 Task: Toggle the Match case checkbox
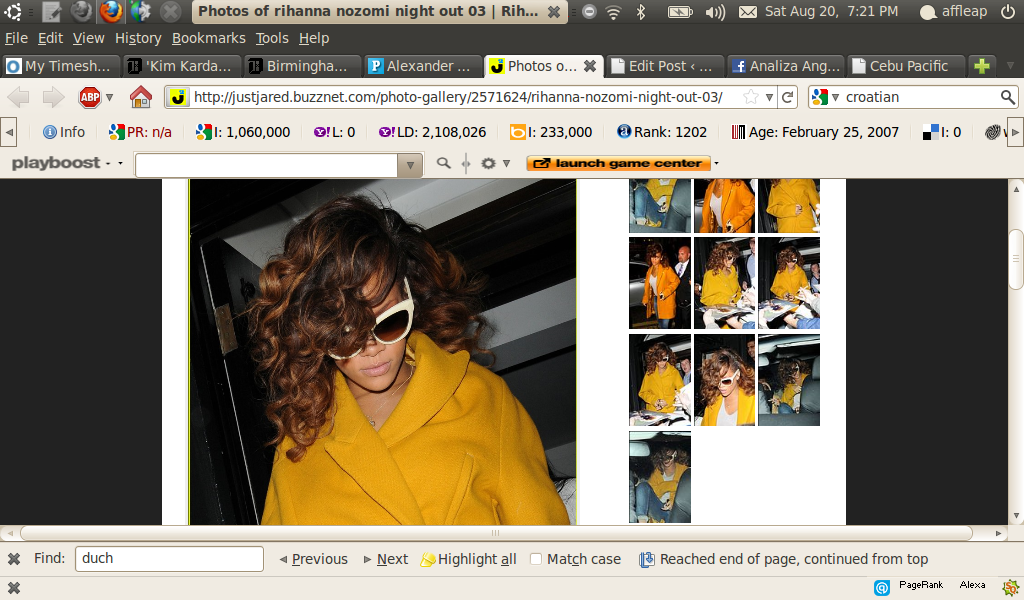click(536, 559)
